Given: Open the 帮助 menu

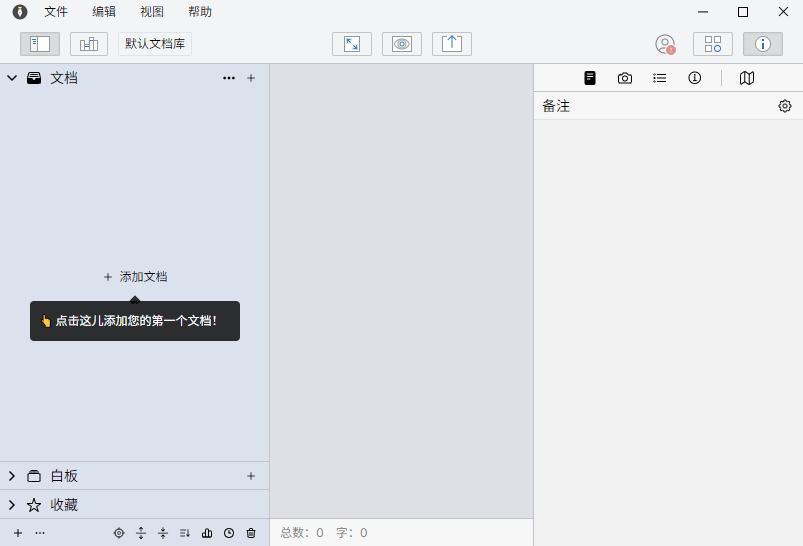Looking at the screenshot, I should [x=200, y=12].
